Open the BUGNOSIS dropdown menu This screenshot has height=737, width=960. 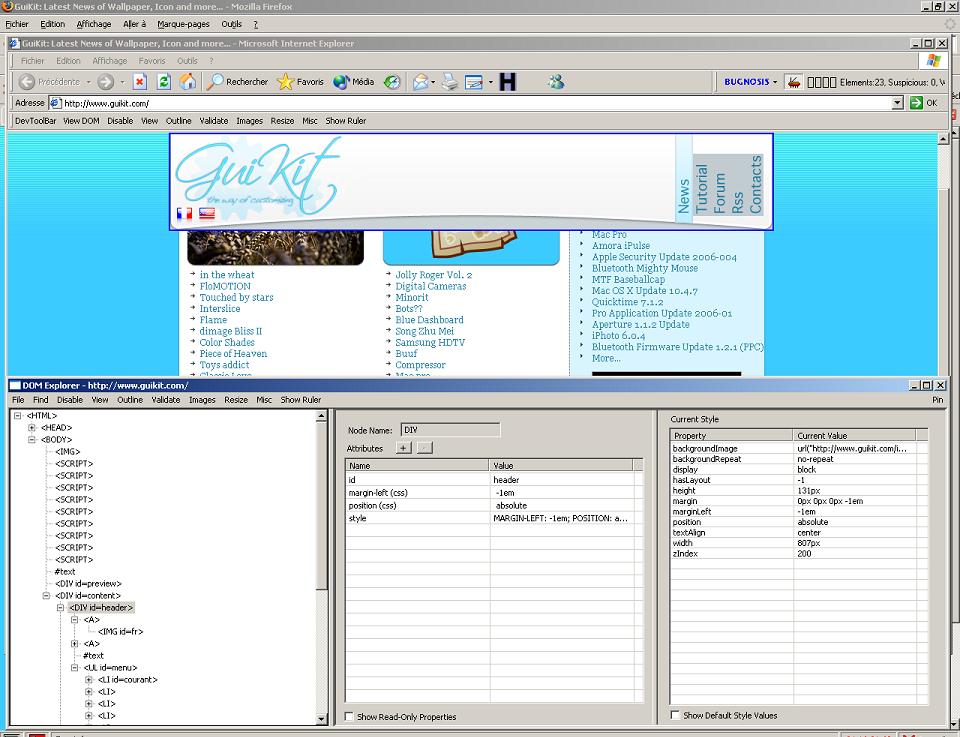coord(750,81)
